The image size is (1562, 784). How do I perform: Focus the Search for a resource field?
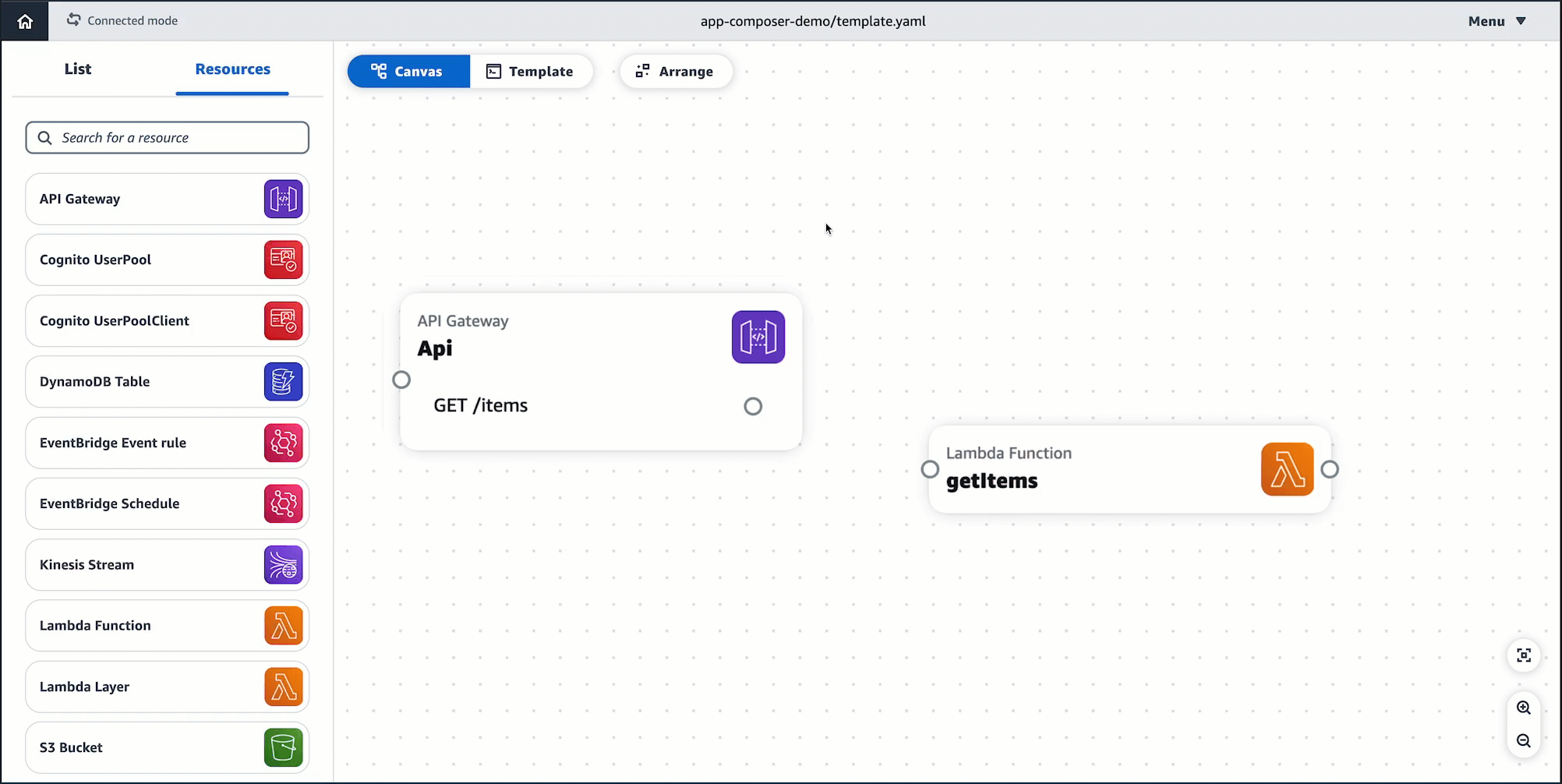(x=168, y=138)
